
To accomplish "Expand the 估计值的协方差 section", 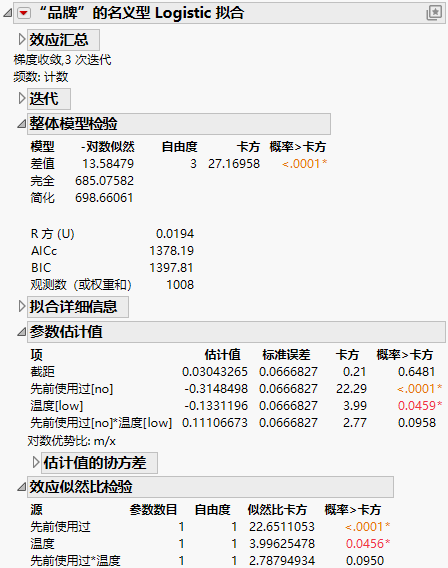I will pos(36,462).
